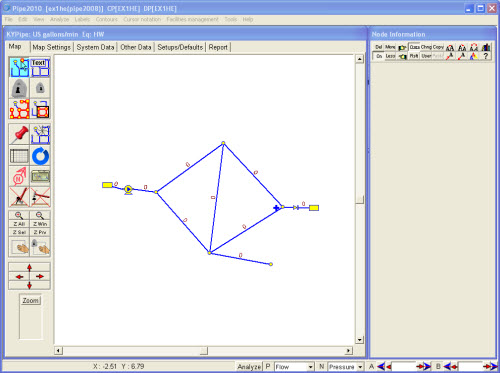500x373 pixels.
Task: Toggle the Data button in Node Information
Action: pyautogui.click(x=414, y=47)
